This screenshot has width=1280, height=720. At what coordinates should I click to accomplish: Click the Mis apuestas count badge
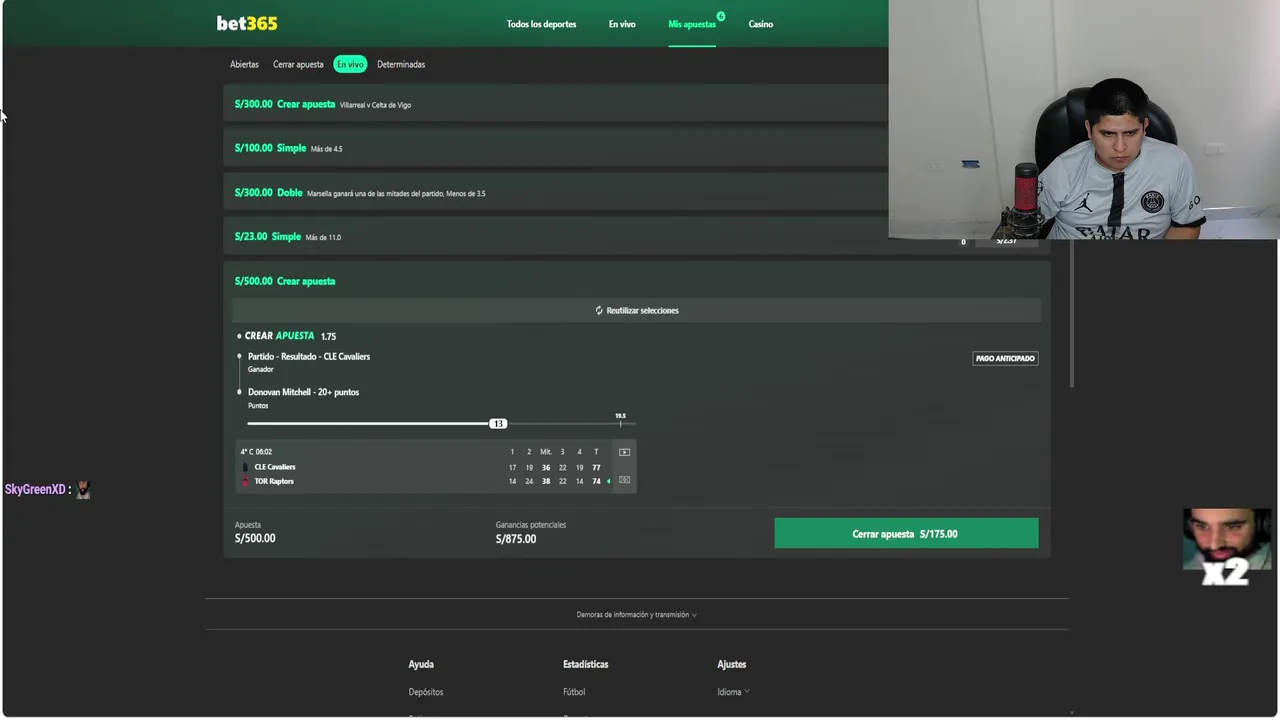pos(720,16)
